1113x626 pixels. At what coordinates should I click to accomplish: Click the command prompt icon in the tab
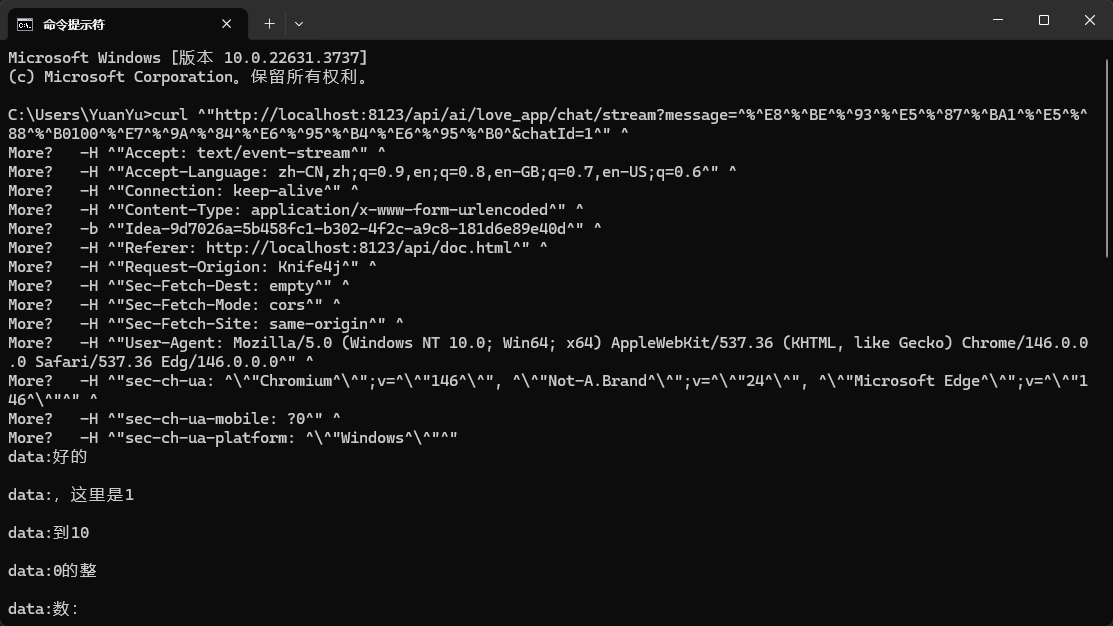tap(25, 23)
